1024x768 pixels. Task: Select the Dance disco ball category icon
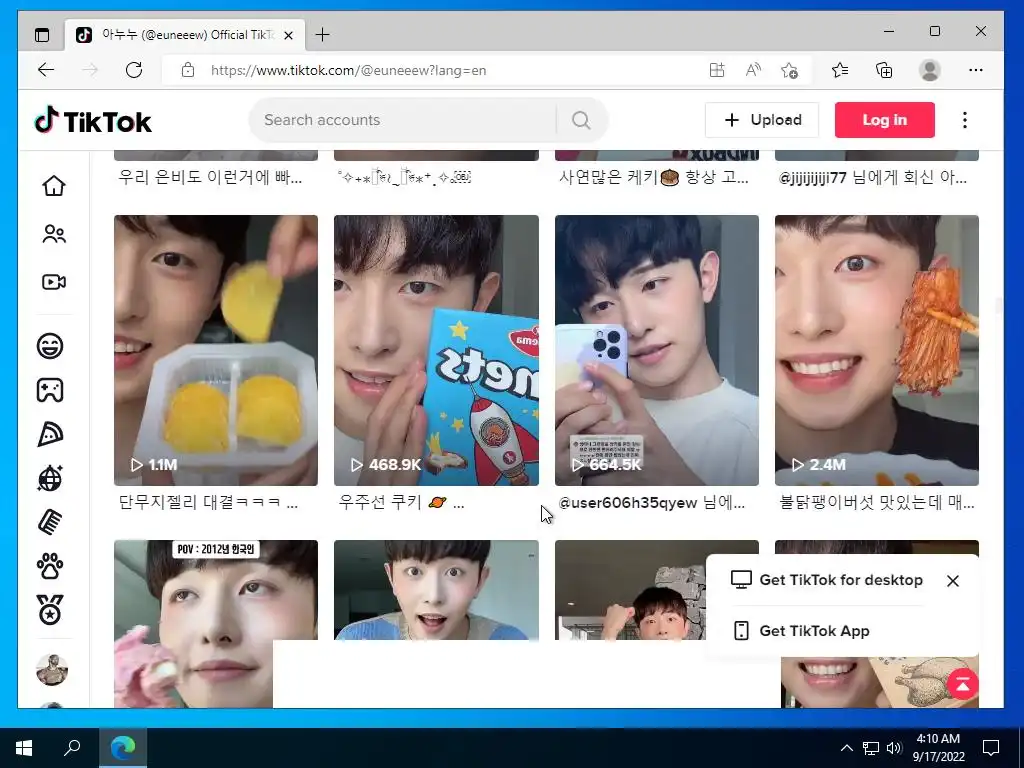pyautogui.click(x=50, y=478)
